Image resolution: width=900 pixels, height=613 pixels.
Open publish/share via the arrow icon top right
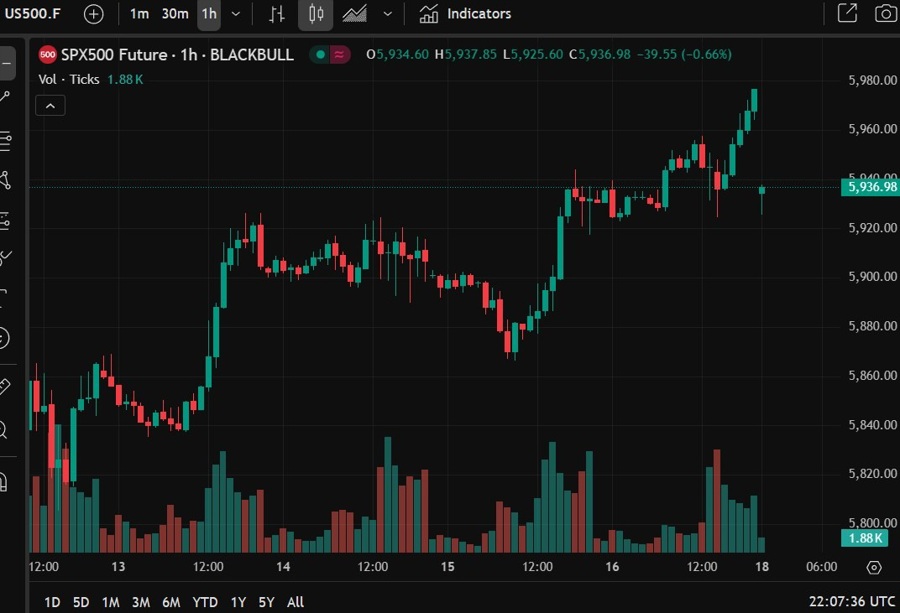tap(845, 14)
